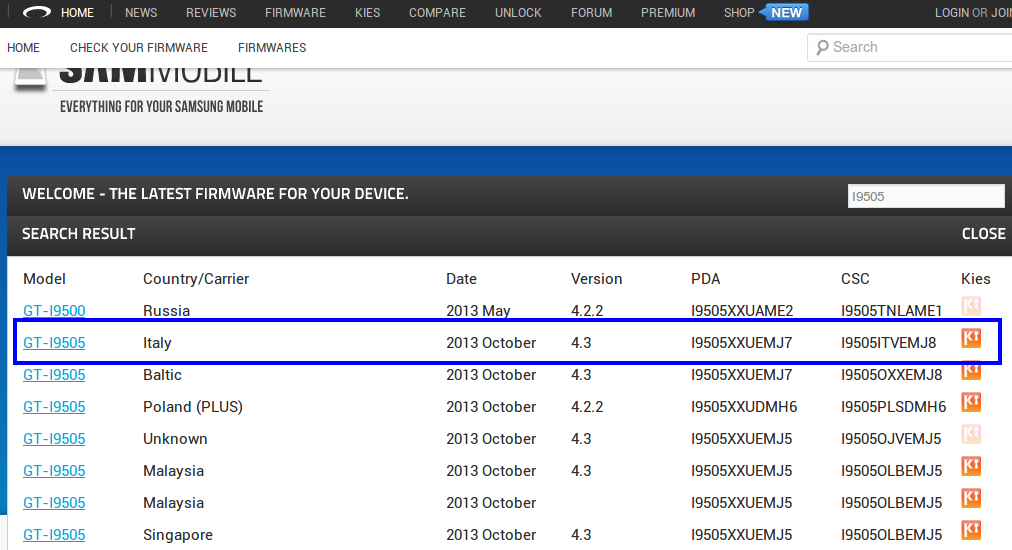The width and height of the screenshot is (1012, 550).
Task: Click the Singapore country cell
Action: tap(178, 535)
